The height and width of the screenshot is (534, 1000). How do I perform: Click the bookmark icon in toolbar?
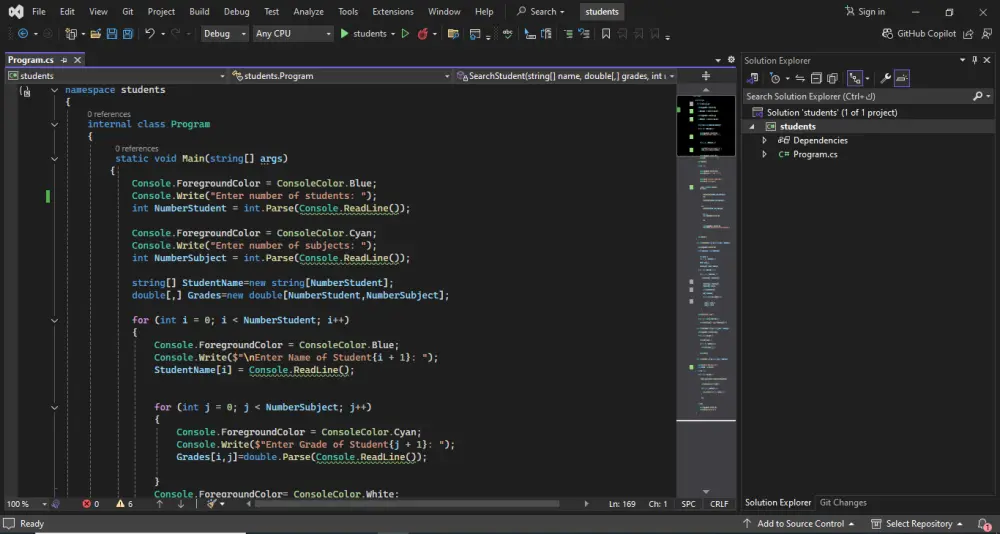[606, 34]
